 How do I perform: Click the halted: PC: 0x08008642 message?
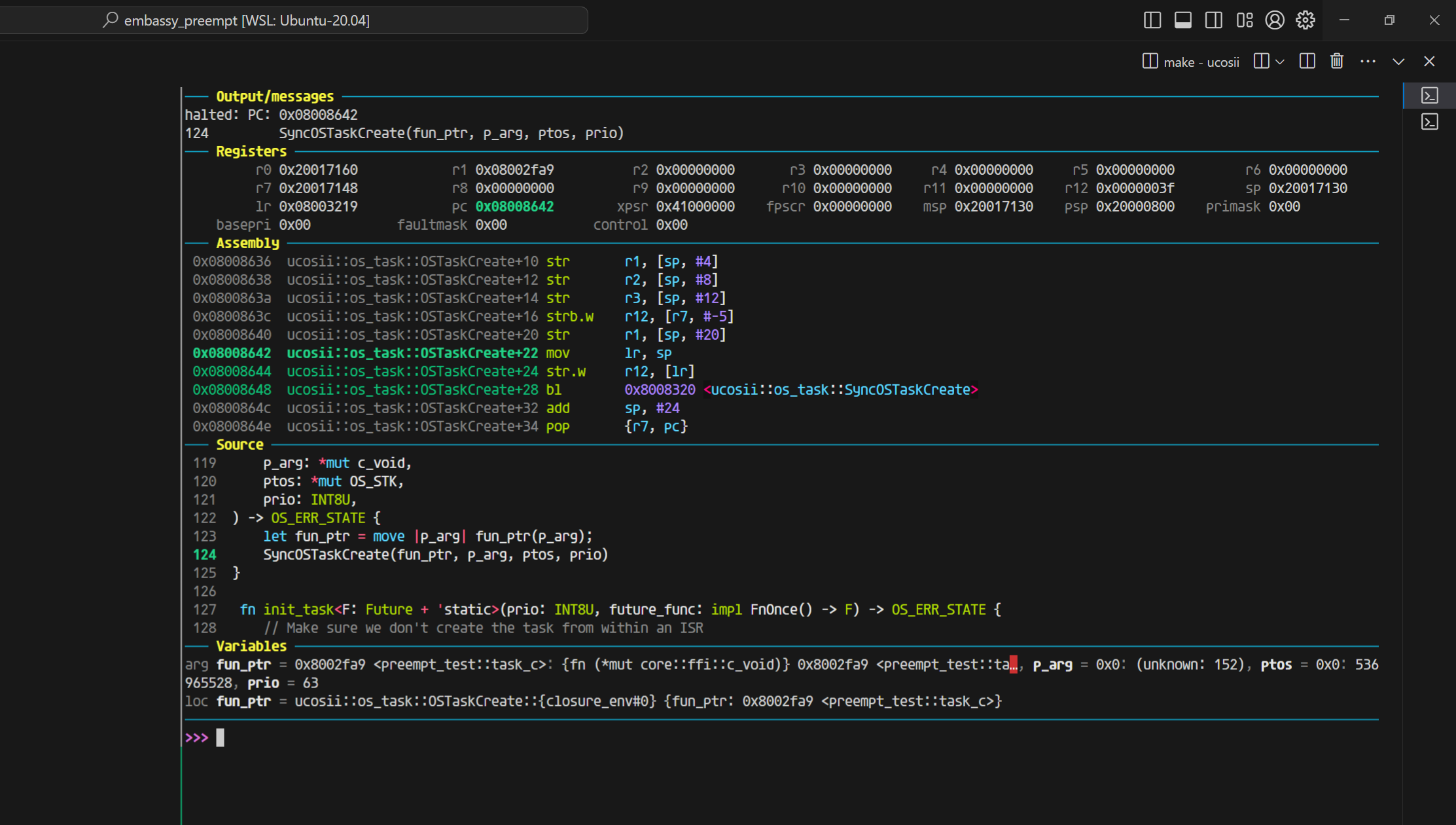tap(271, 115)
